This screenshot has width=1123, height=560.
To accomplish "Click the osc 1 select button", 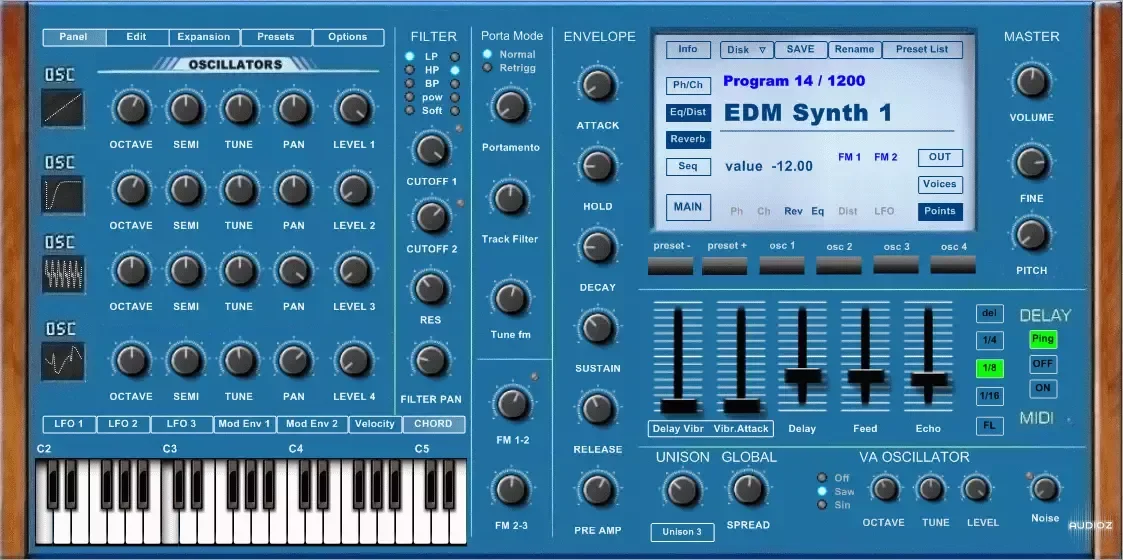I will click(782, 265).
